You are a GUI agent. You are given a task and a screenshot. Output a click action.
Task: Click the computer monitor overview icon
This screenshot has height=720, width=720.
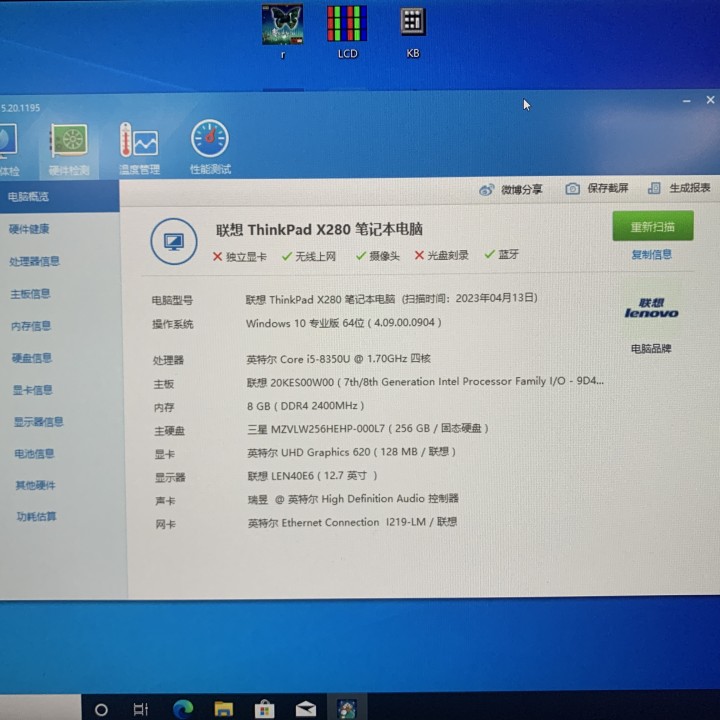(x=174, y=241)
